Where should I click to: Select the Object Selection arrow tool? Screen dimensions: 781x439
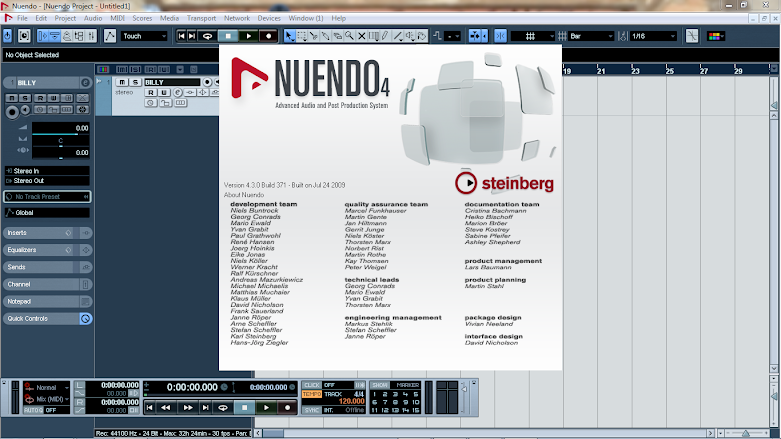[x=289, y=36]
